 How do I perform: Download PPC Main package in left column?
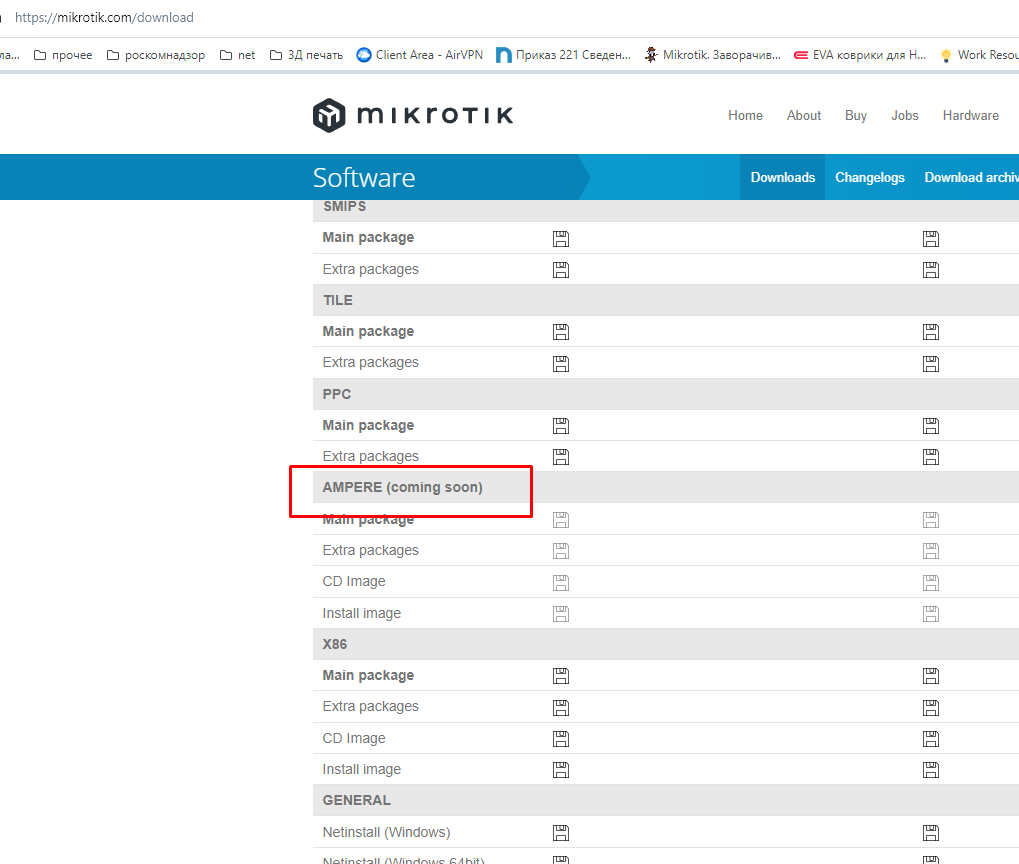coord(561,426)
